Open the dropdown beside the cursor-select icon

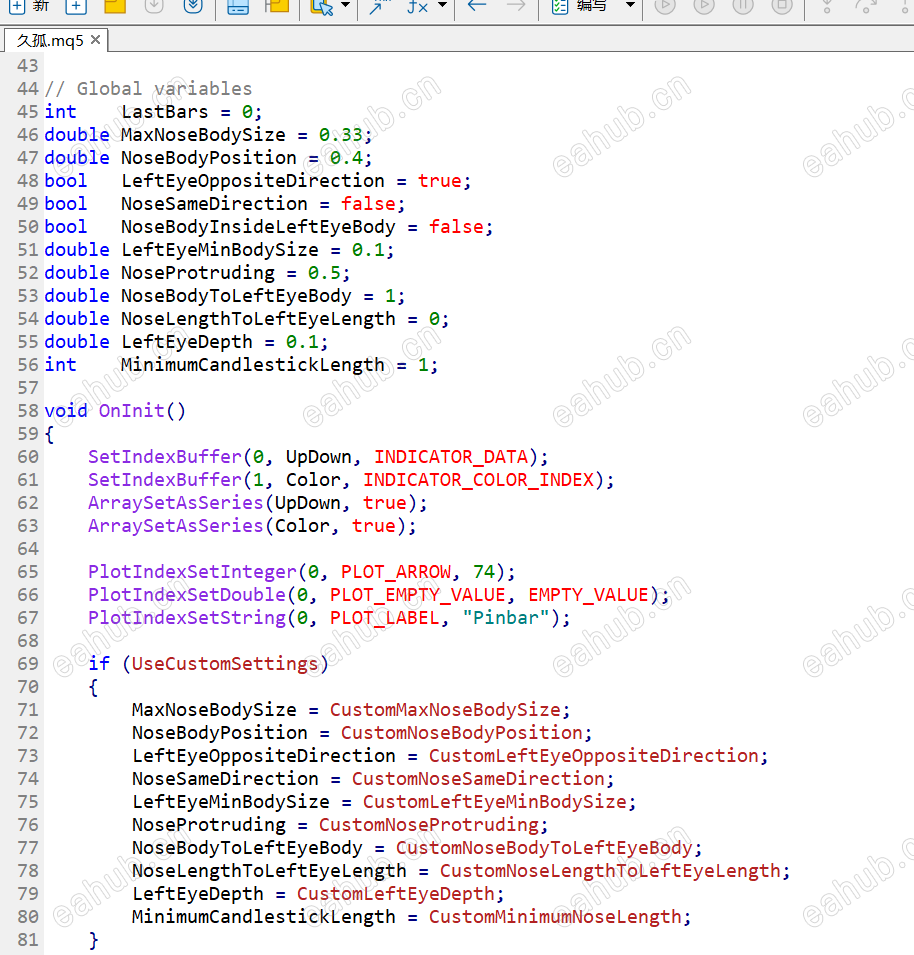345,5
